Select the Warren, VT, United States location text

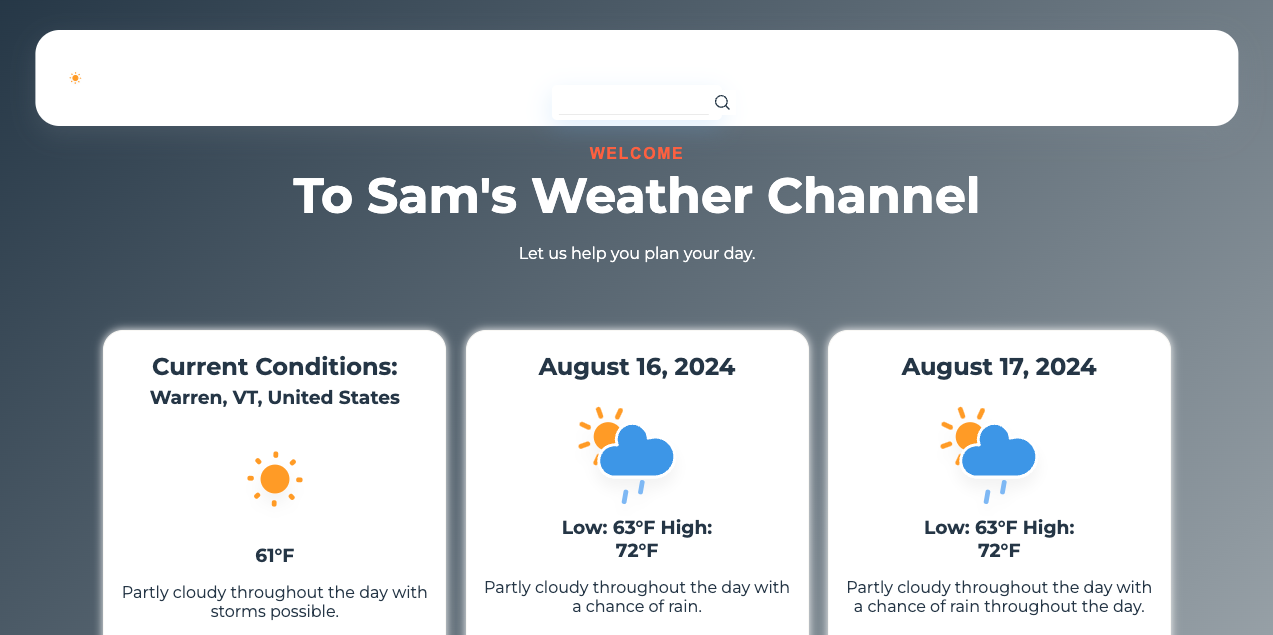pyautogui.click(x=274, y=397)
